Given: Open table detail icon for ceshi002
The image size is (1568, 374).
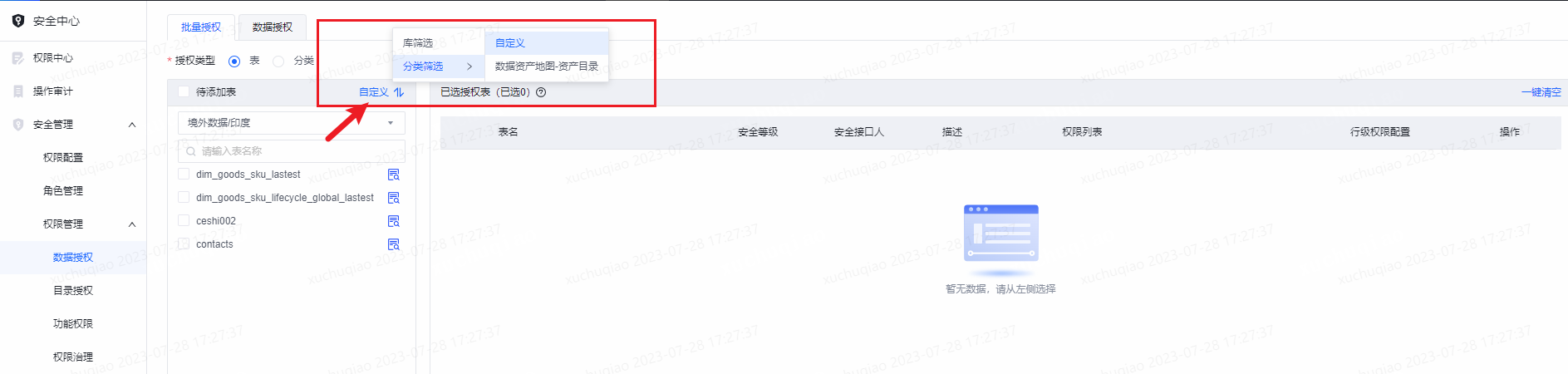Looking at the screenshot, I should coord(394,221).
